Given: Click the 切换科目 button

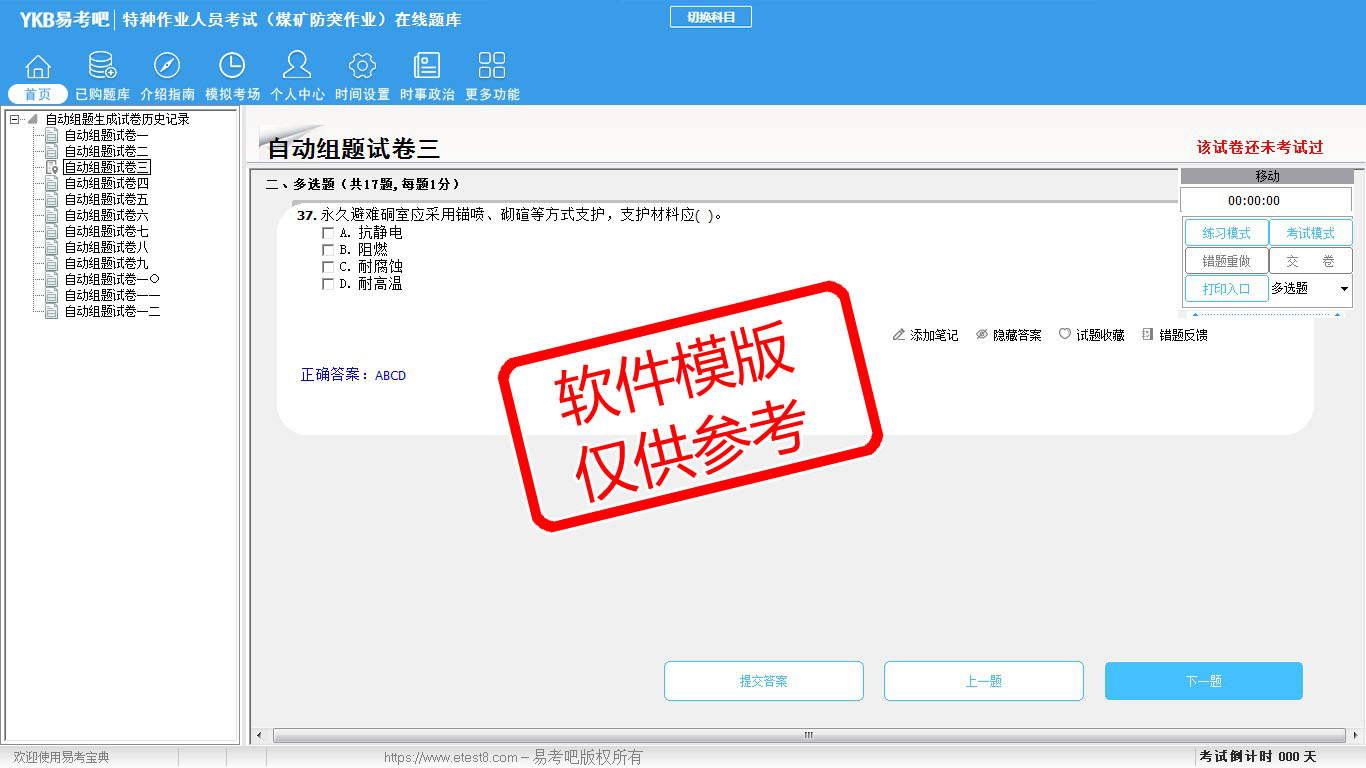Looking at the screenshot, I should click(711, 17).
